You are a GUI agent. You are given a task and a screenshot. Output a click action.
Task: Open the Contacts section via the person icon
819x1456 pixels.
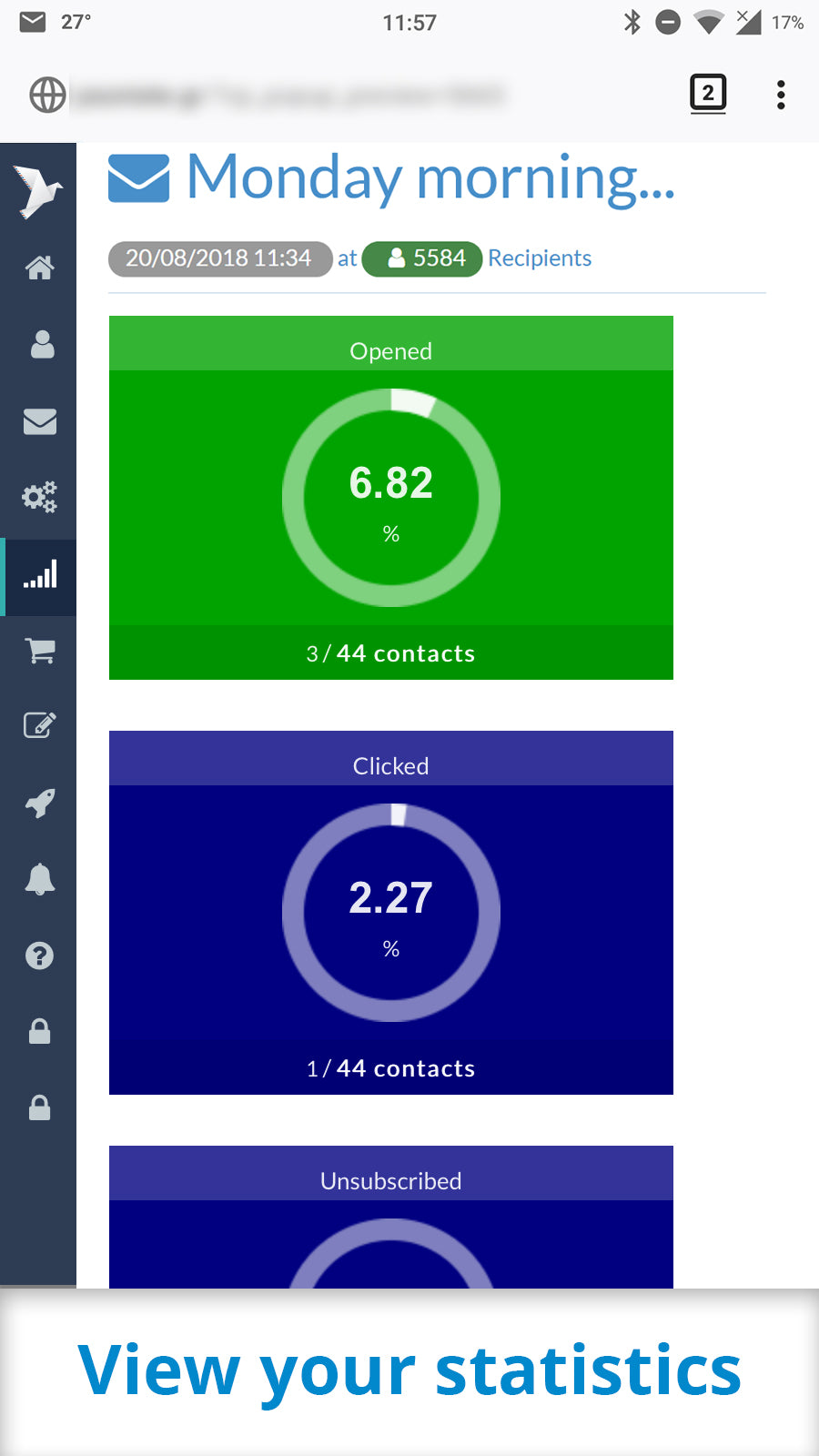coord(39,345)
